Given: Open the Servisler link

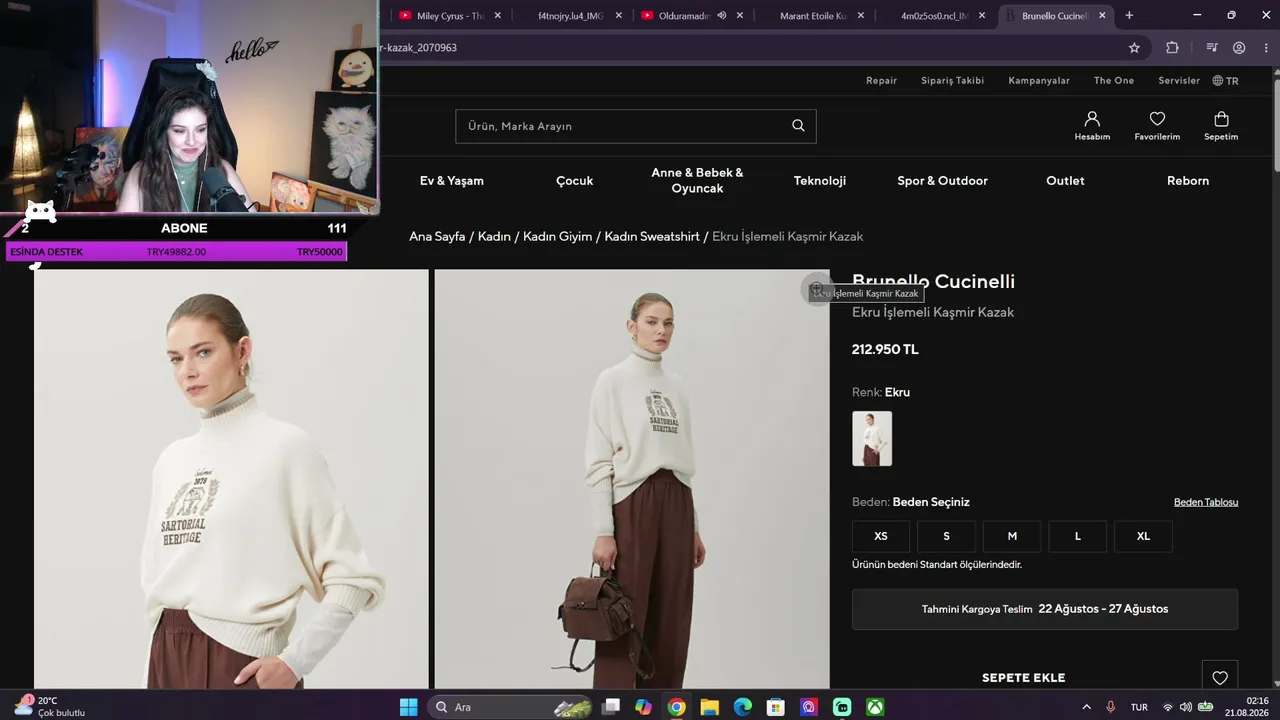Looking at the screenshot, I should pos(1179,81).
